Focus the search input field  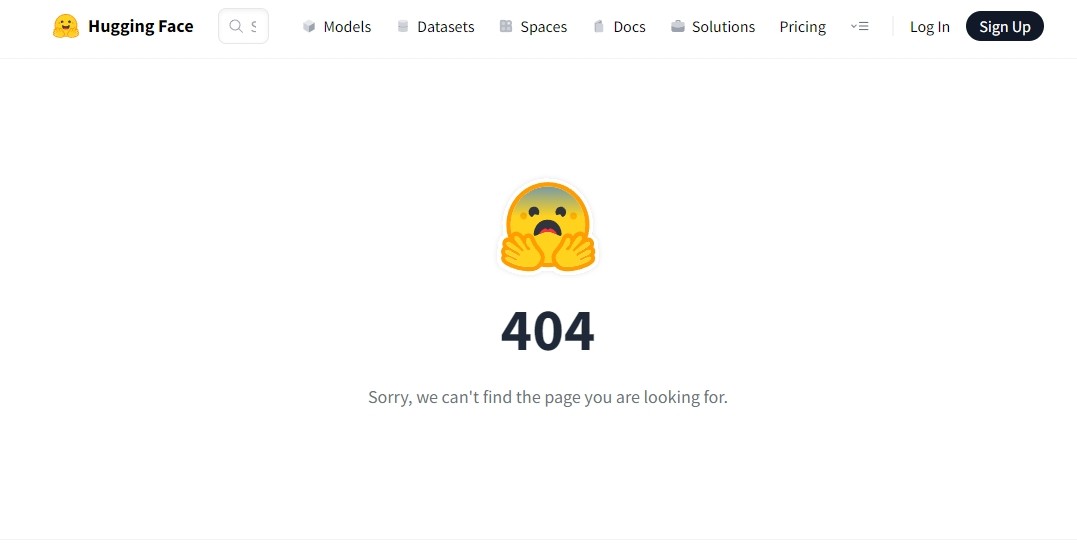click(243, 26)
